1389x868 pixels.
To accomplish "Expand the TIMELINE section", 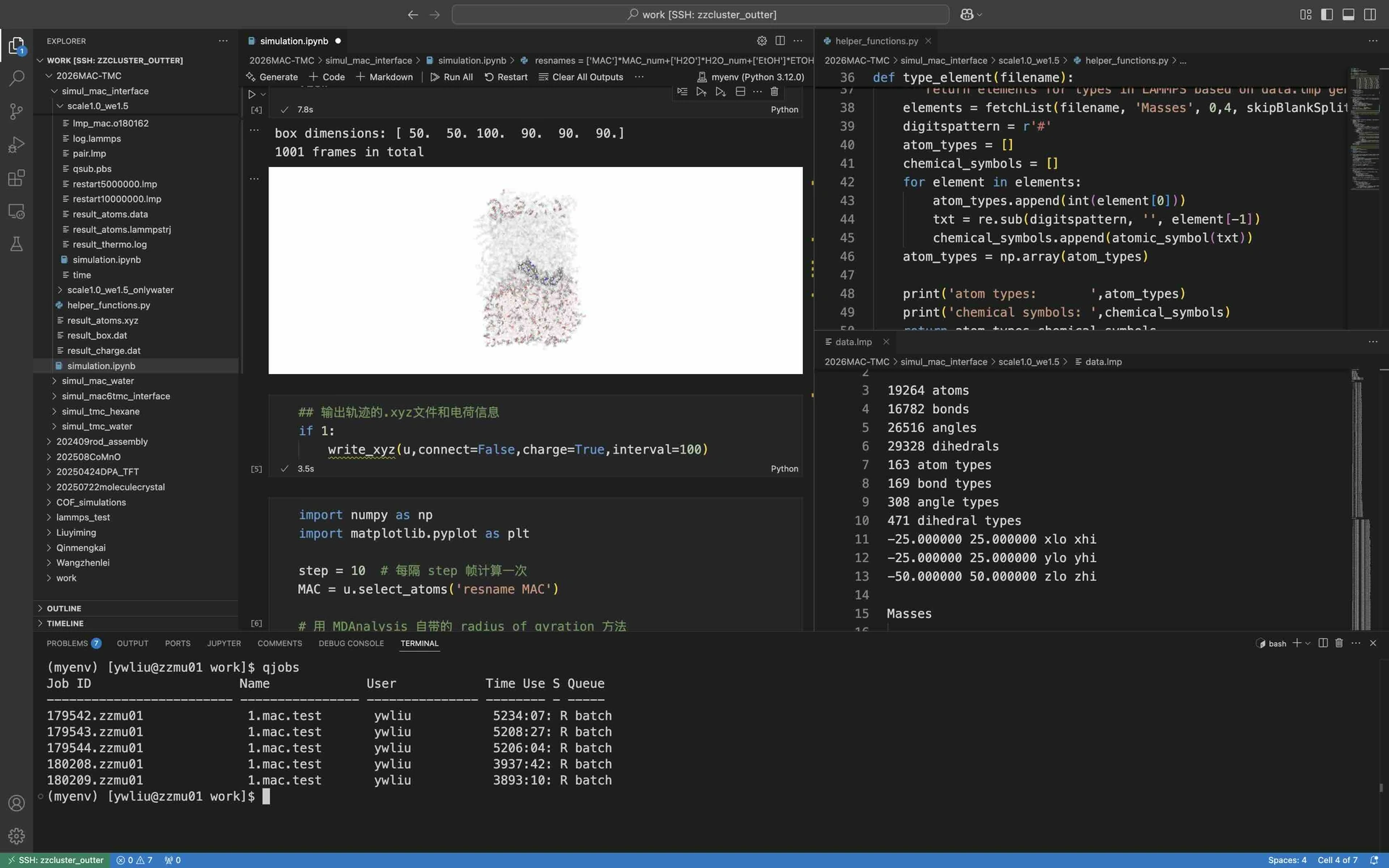I will [65, 624].
